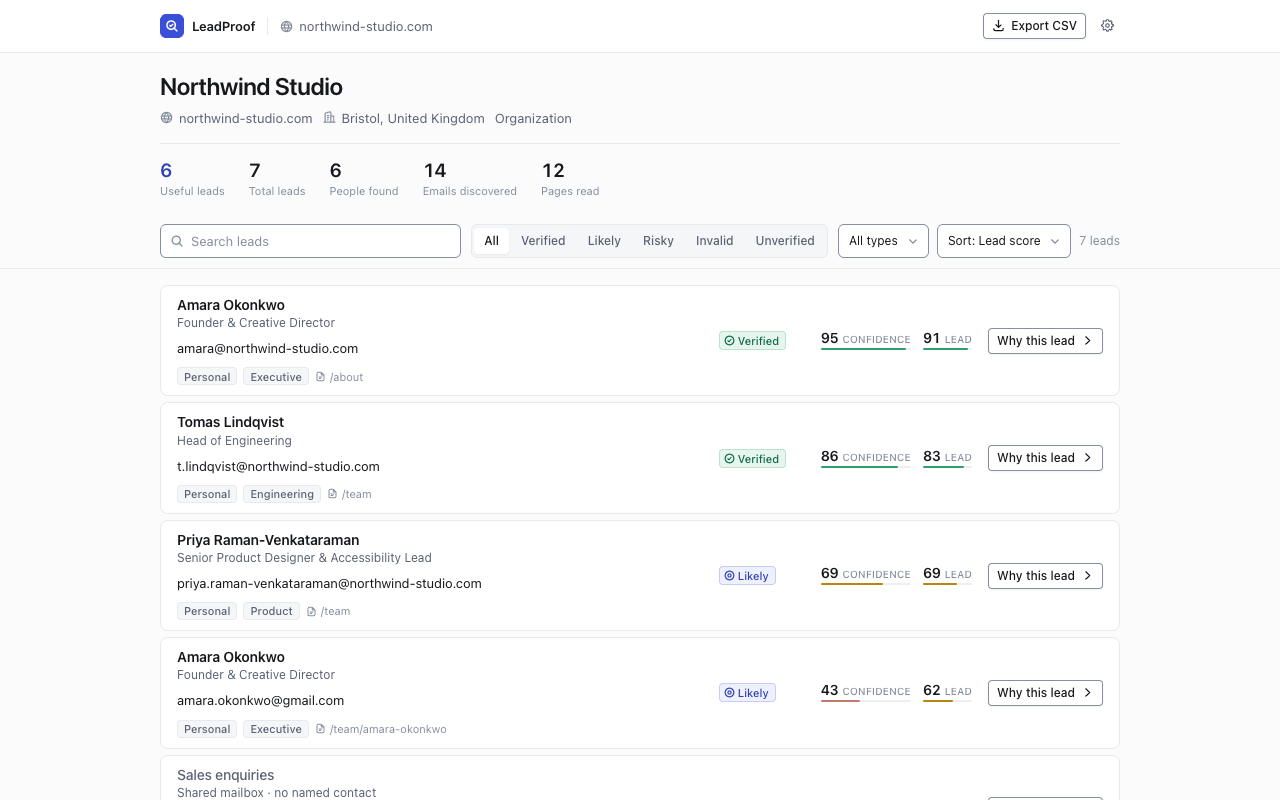1280x800 pixels.
Task: Open Why this lead for amara@northwind-studio.com
Action: point(1045,341)
